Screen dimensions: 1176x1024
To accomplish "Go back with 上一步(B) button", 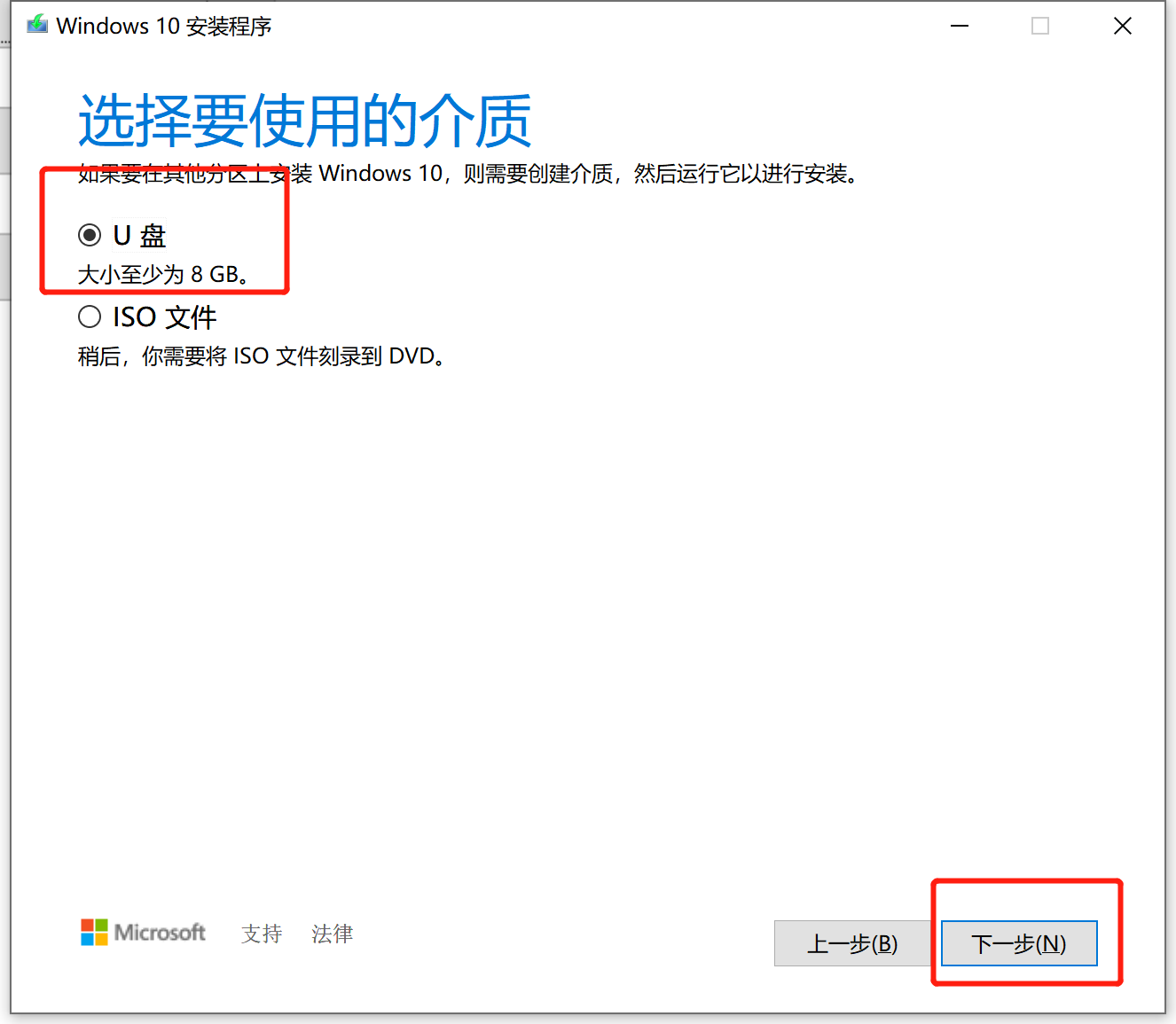I will pos(851,943).
